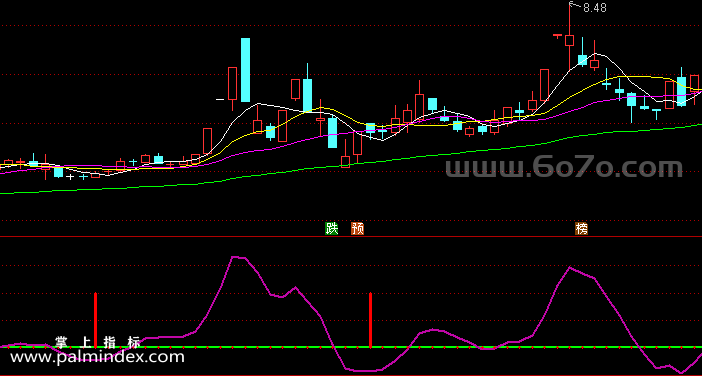
Task: Click the 掌上指标 text label
Action: point(98,343)
